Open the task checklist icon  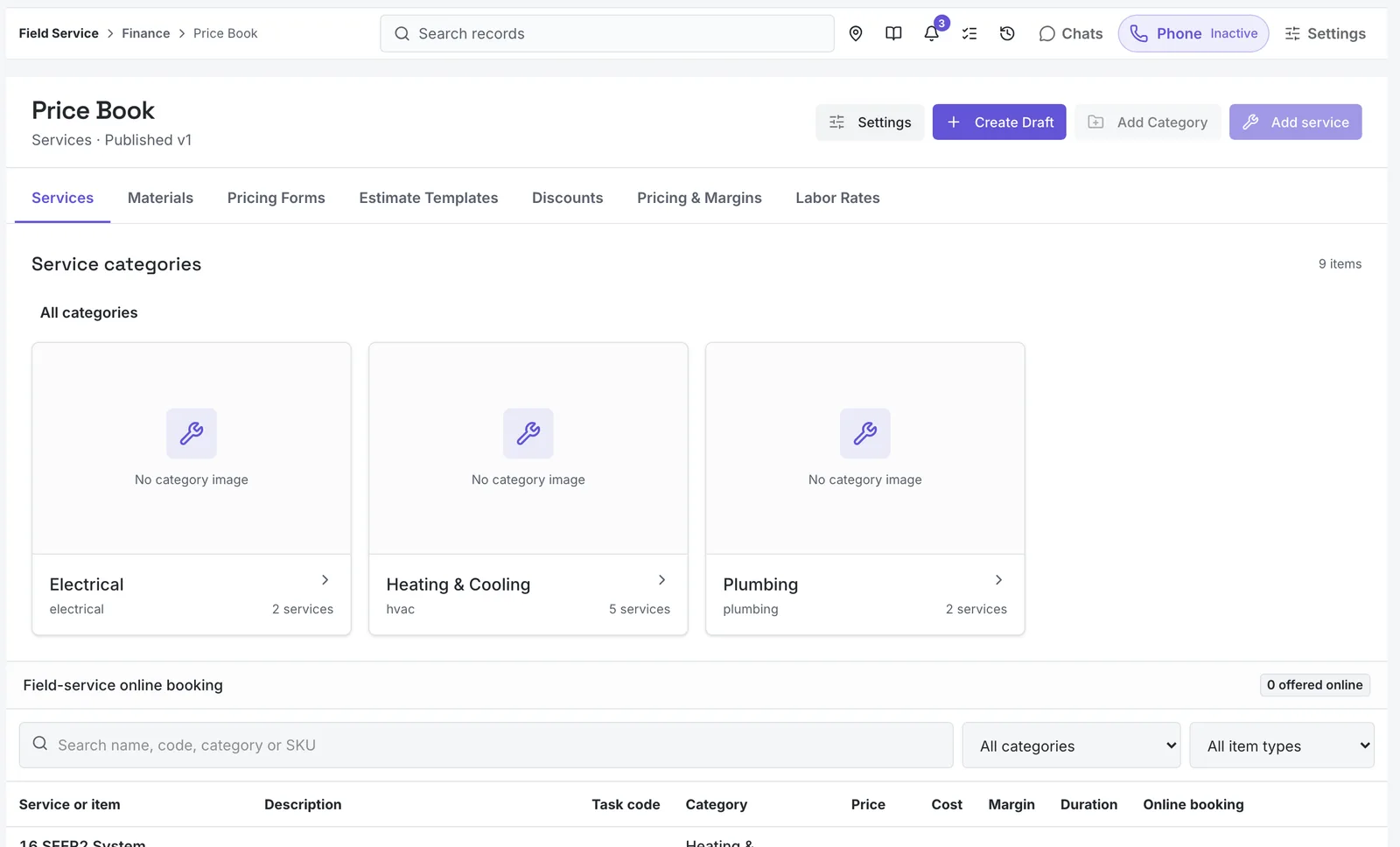tap(969, 33)
